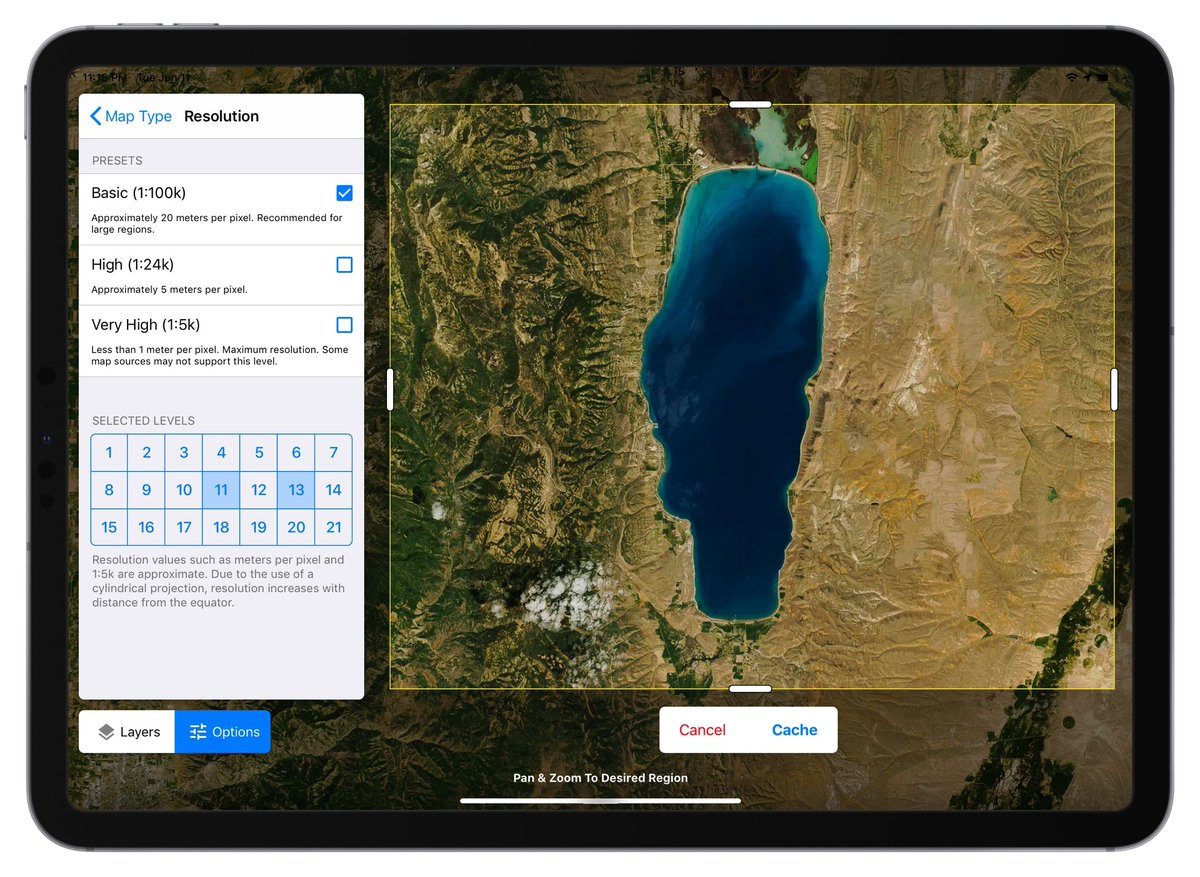
Task: Click the left edge handle of the selection
Action: [x=390, y=389]
